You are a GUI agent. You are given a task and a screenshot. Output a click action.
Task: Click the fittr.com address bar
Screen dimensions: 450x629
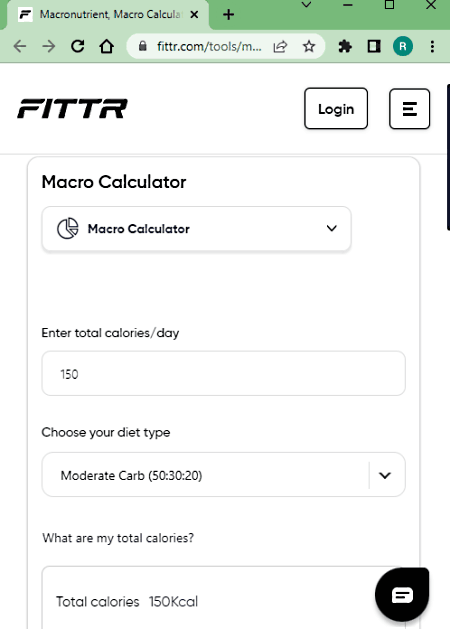(x=209, y=47)
